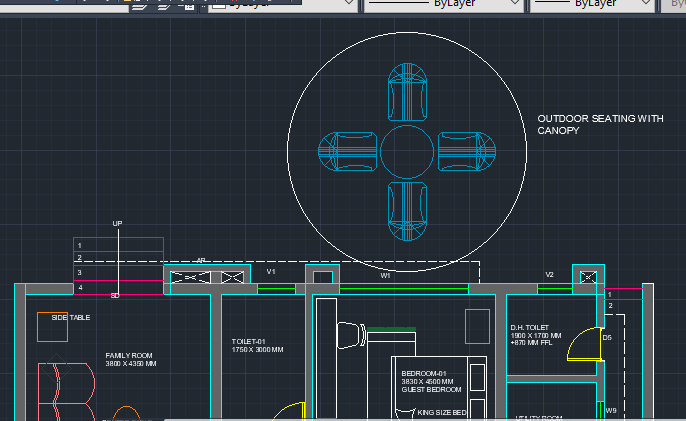Click the D5 door tag
686x421 pixels.
(607, 338)
